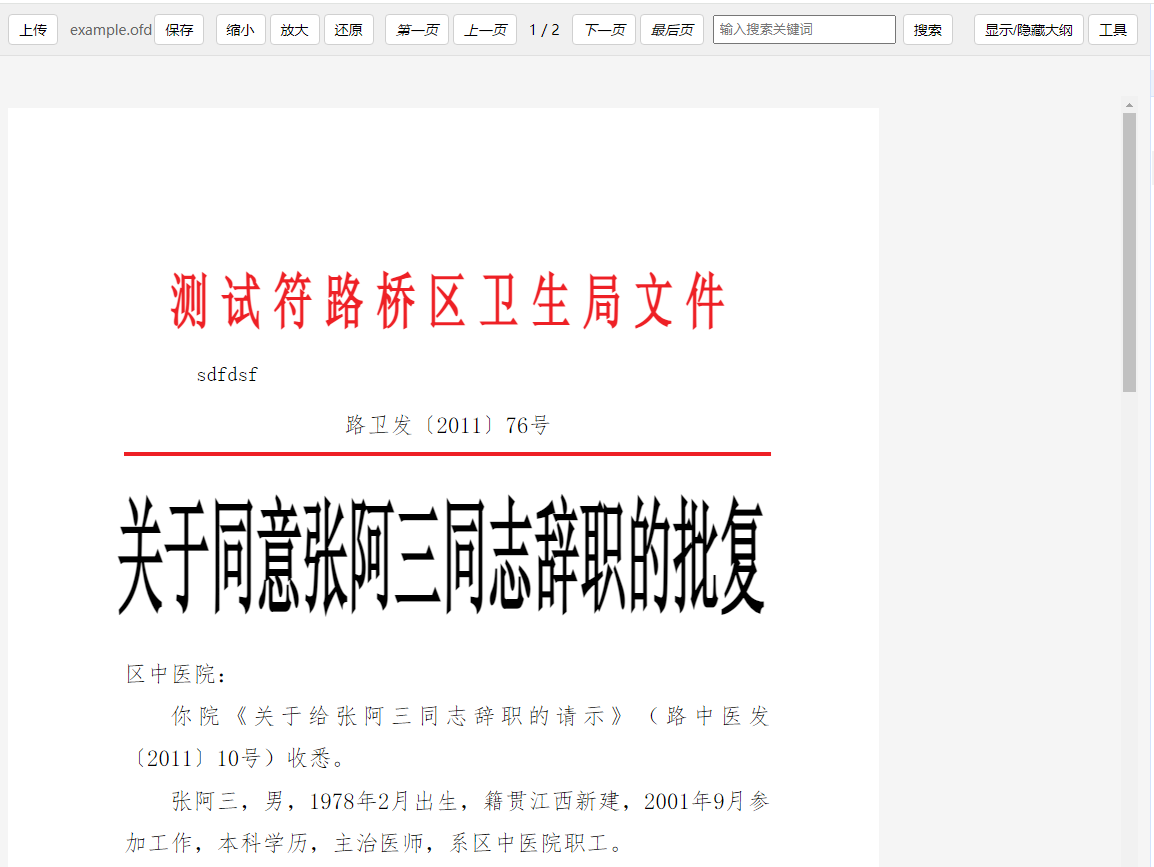Click the 1 / 2 page indicator
The width and height of the screenshot is (1154, 867).
(x=545, y=30)
